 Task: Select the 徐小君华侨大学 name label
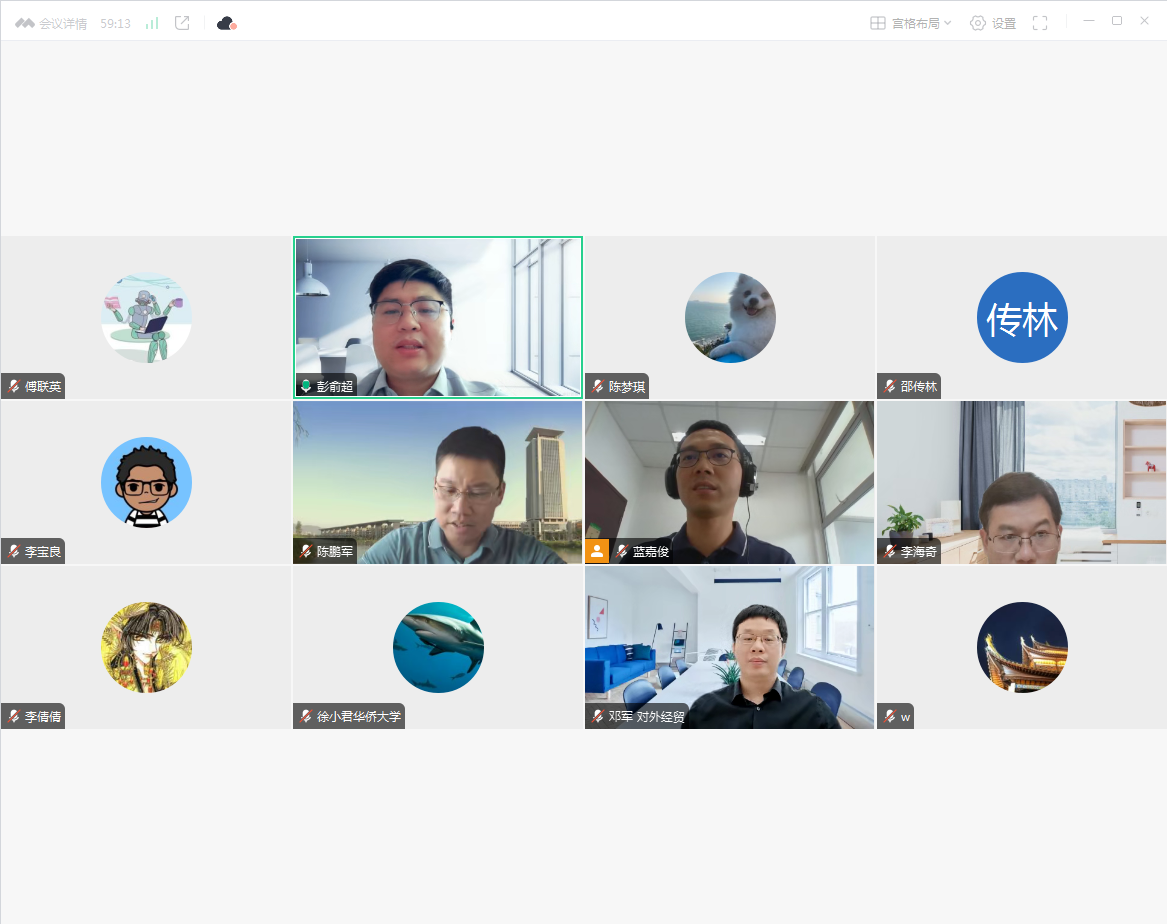click(x=359, y=717)
